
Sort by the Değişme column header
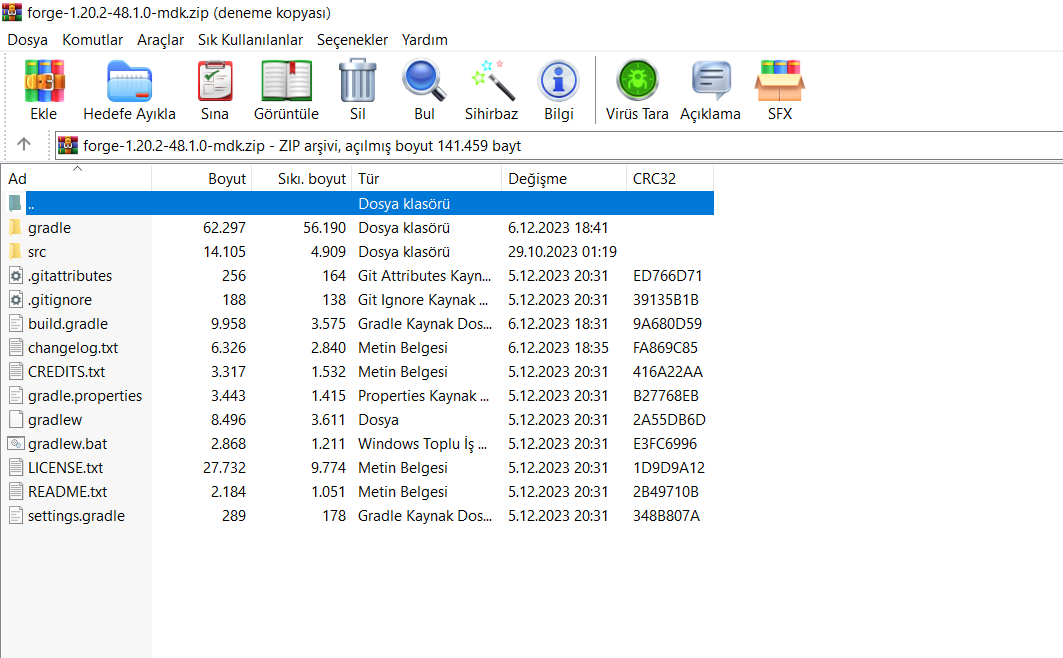click(564, 178)
